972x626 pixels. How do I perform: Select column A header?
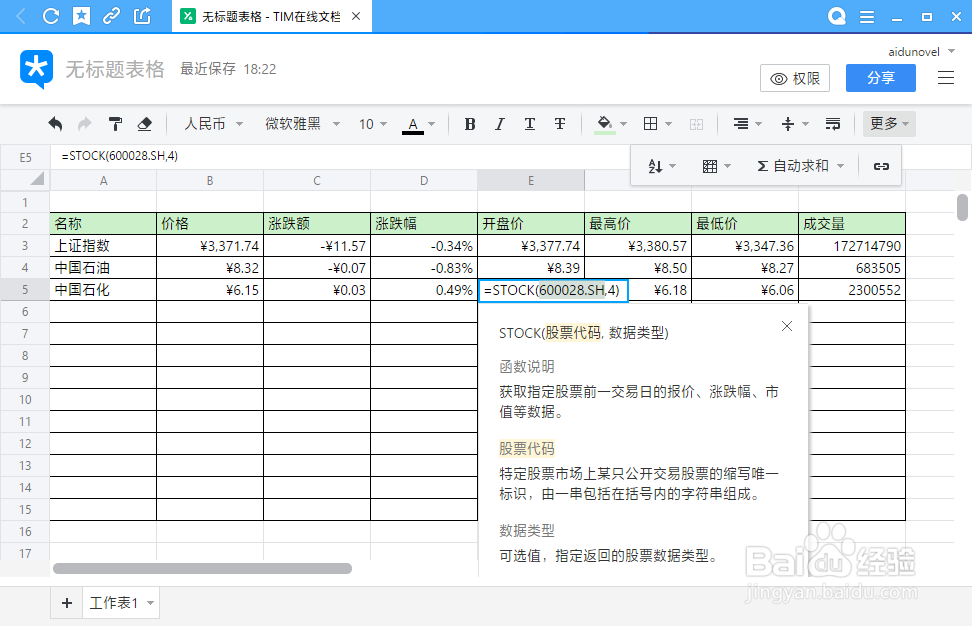[x=104, y=180]
